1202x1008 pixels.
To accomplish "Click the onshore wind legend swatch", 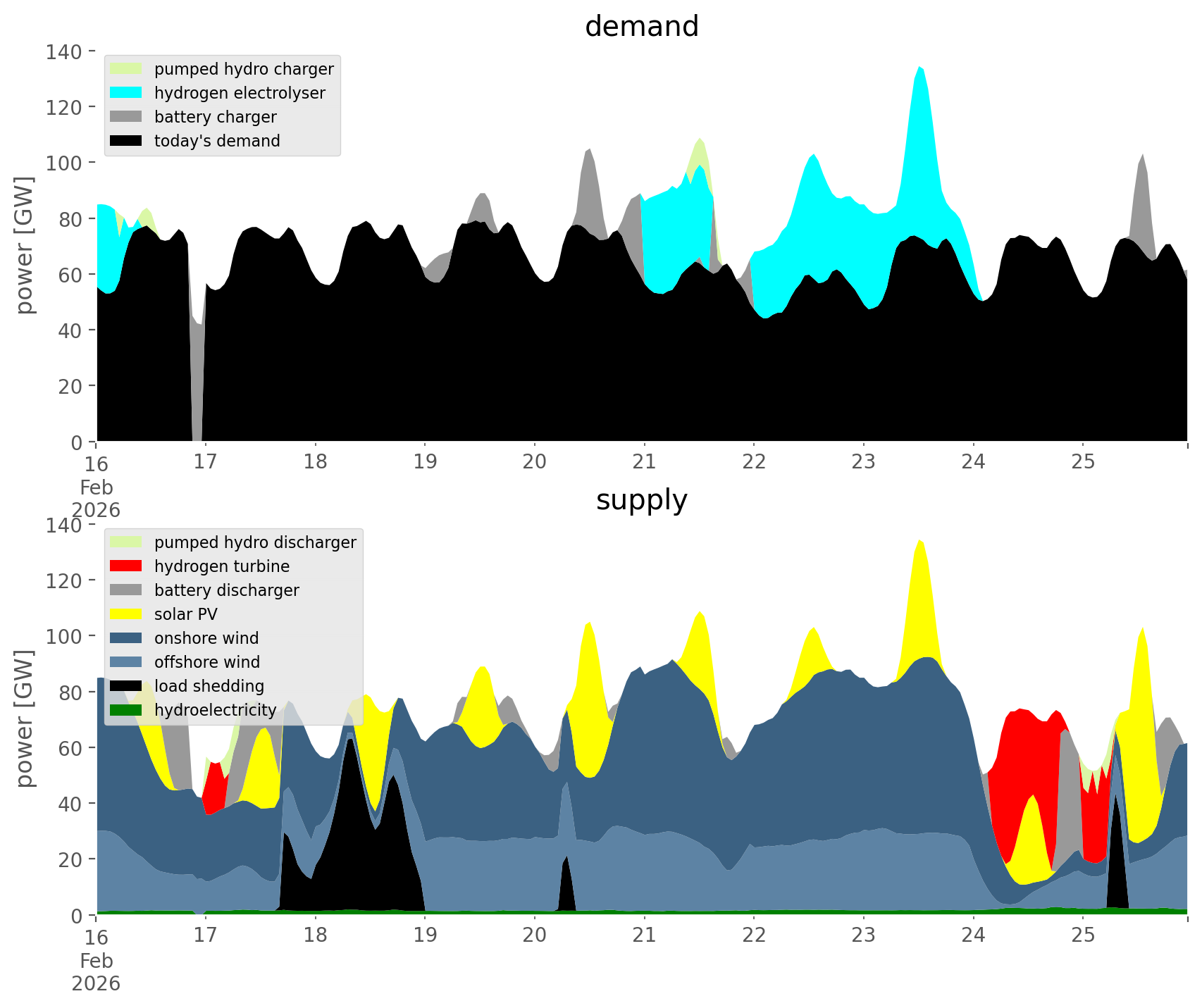I will click(126, 638).
